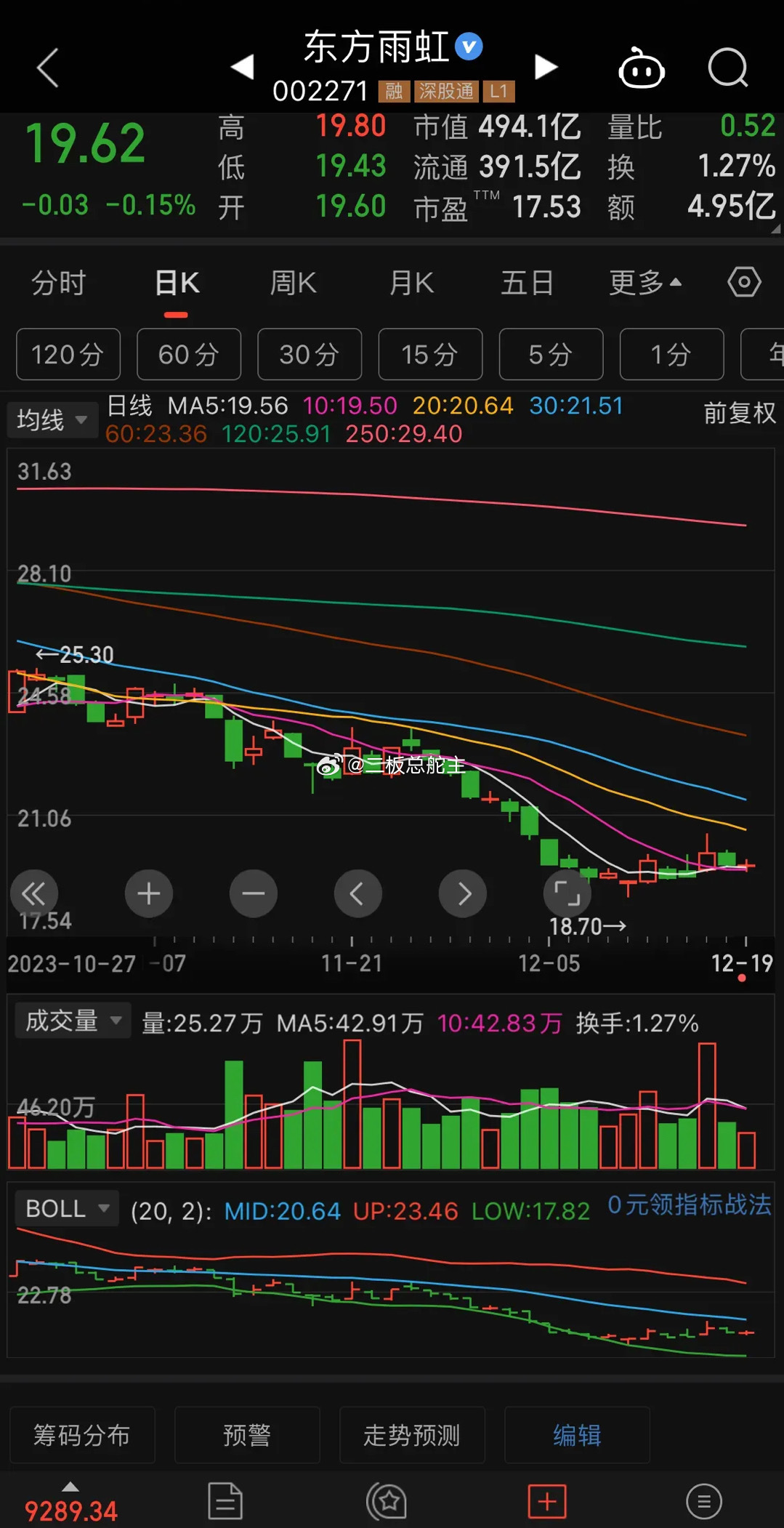The image size is (784, 1528).
Task: Zoom in chart with plus button
Action: pos(149,893)
